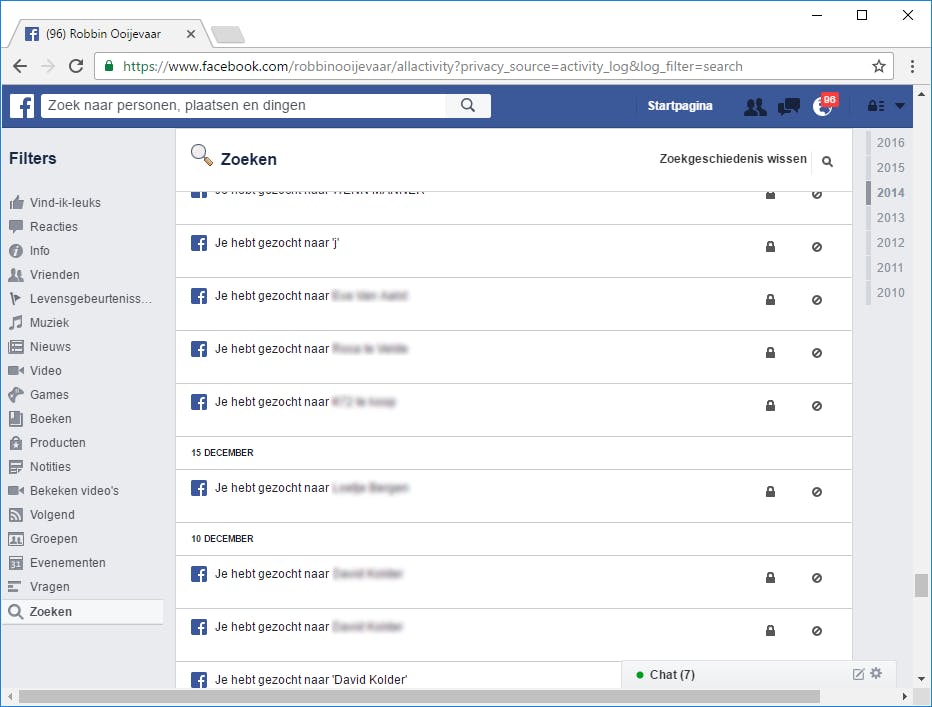This screenshot has height=707, width=932.
Task: Jump to year 2016 in timeline
Action: (x=890, y=143)
